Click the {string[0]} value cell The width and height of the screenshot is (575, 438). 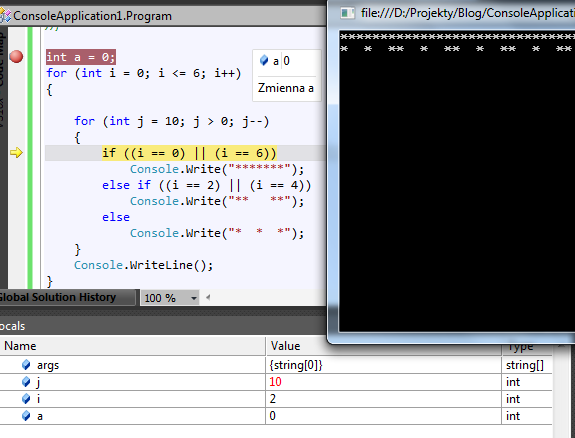[x=296, y=365]
